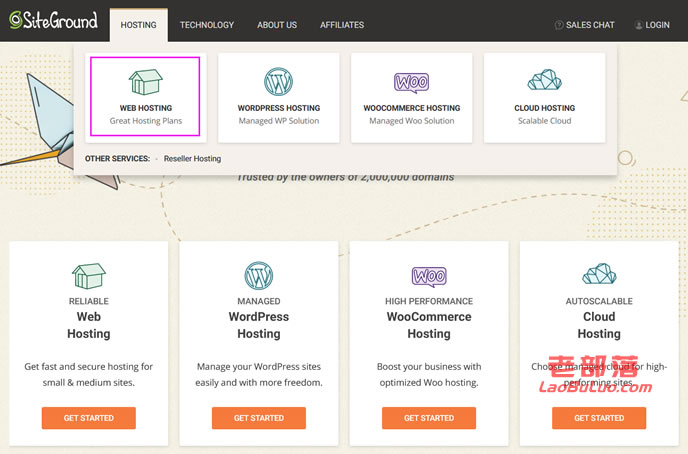Image resolution: width=688 pixels, height=454 pixels.
Task: Click Get Started under WooCommerce Hosting
Action: pos(429,418)
